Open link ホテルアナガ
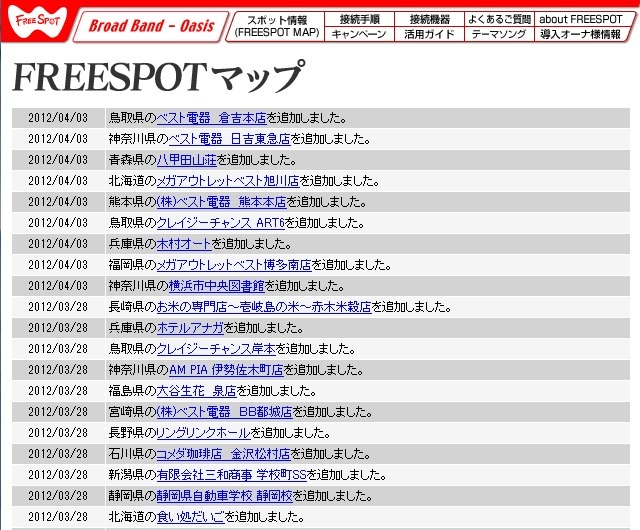Viewport: 640px width, 530px height. pyautogui.click(x=190, y=328)
